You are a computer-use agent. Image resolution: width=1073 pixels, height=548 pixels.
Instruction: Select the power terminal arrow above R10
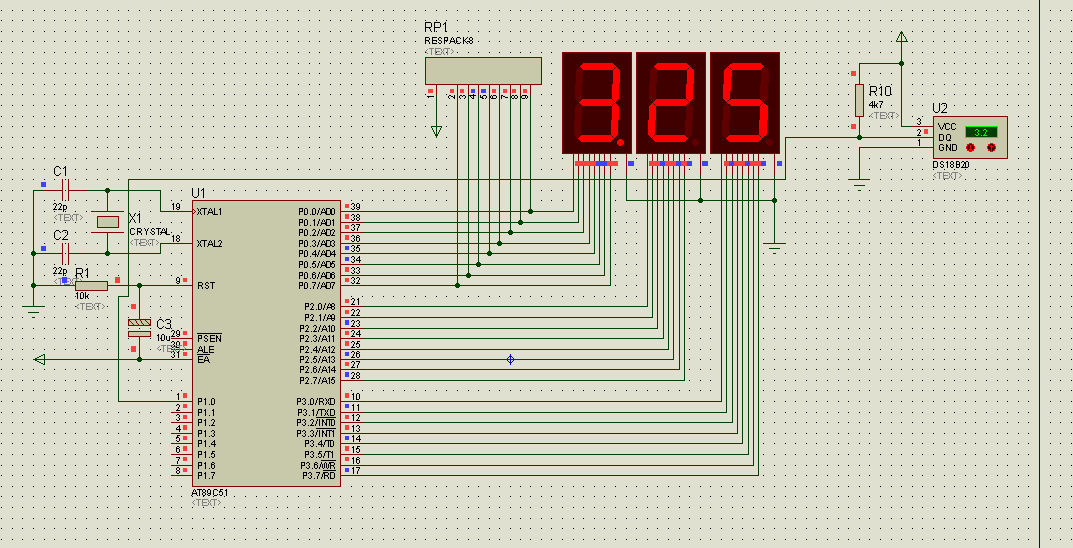(902, 37)
